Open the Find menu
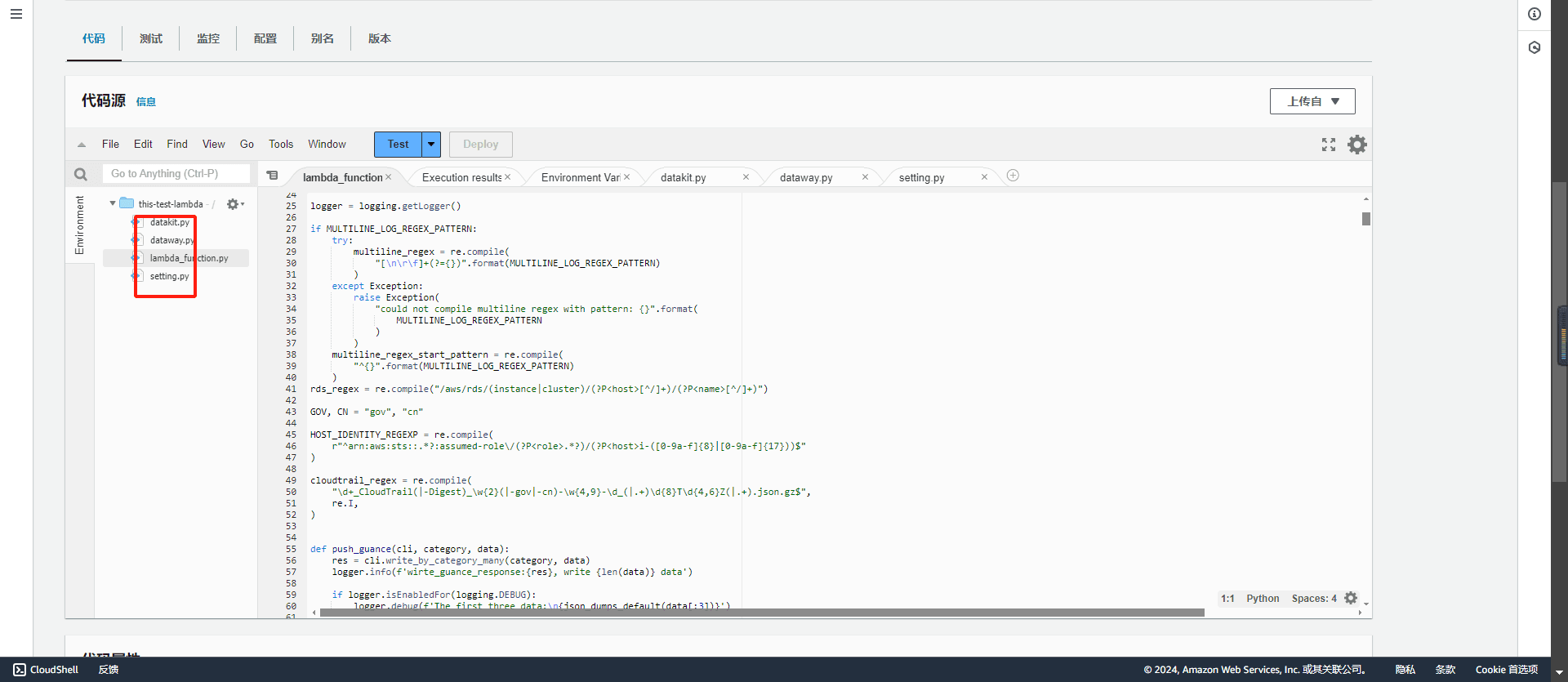The image size is (1568, 682). 177,145
